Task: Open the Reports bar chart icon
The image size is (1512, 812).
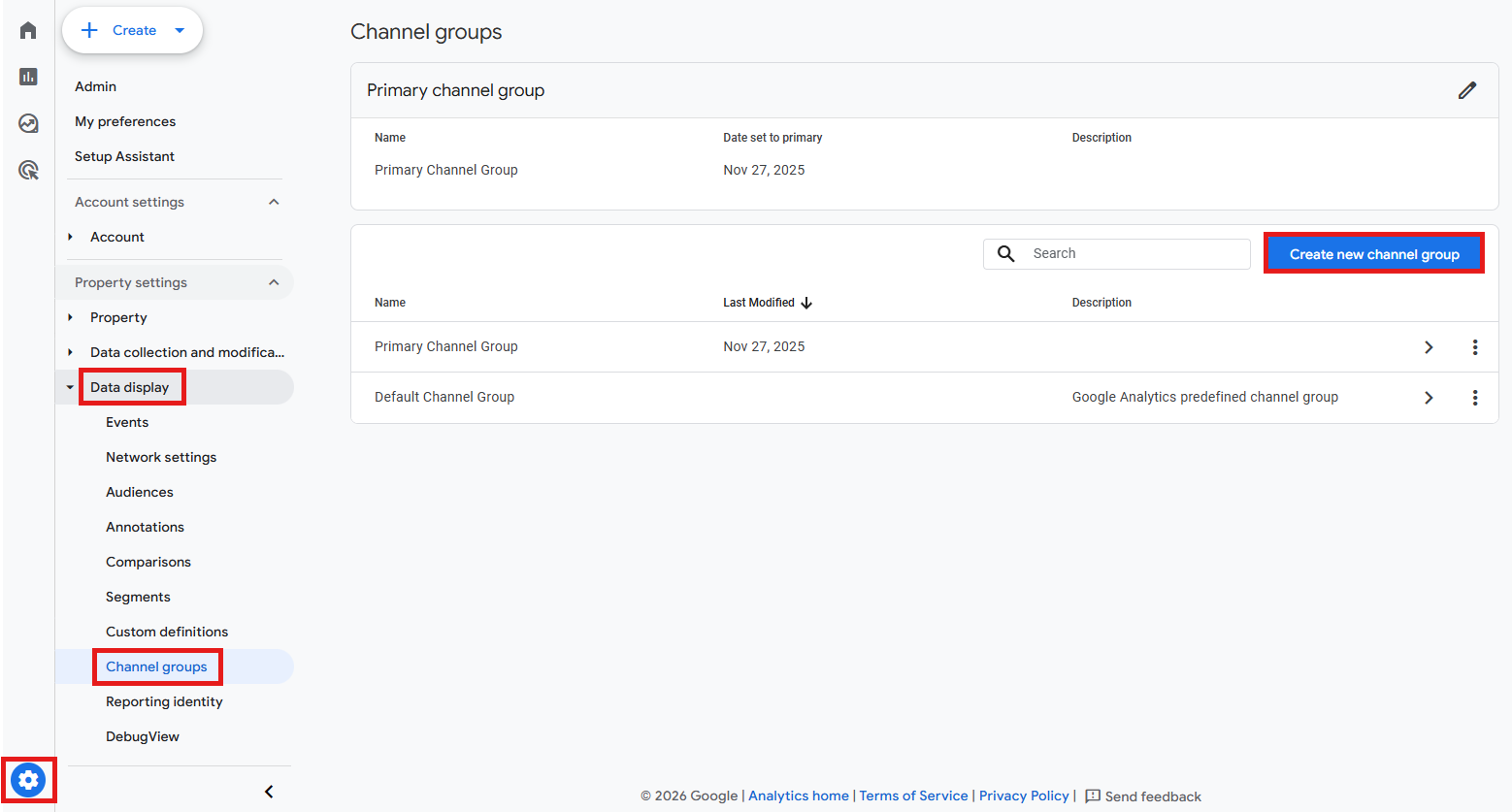Action: [x=28, y=77]
